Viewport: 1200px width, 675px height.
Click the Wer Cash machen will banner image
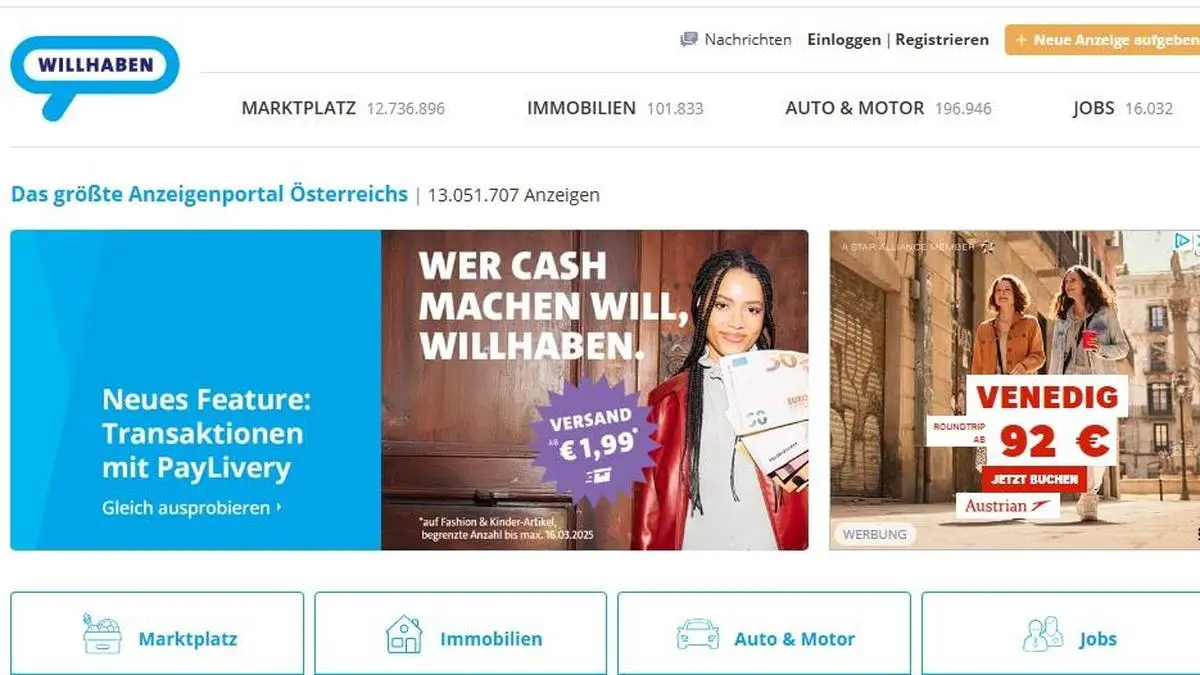(x=594, y=390)
